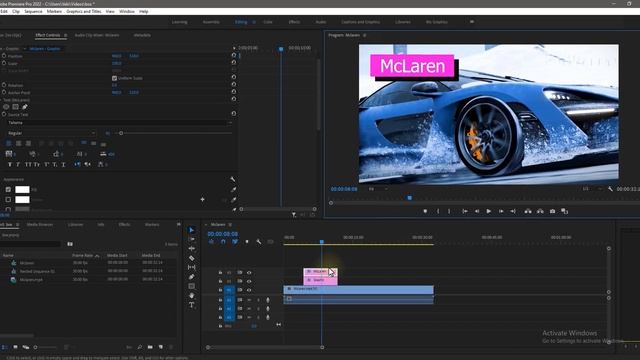The width and height of the screenshot is (640, 360).
Task: Click the Fill color swatch
Action: tap(22, 189)
